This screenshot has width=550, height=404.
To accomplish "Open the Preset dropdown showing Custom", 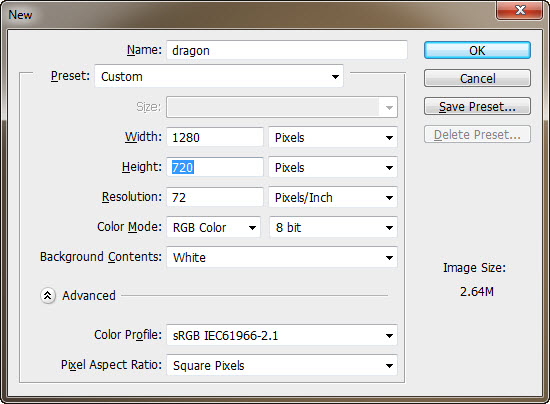I will 219,76.
